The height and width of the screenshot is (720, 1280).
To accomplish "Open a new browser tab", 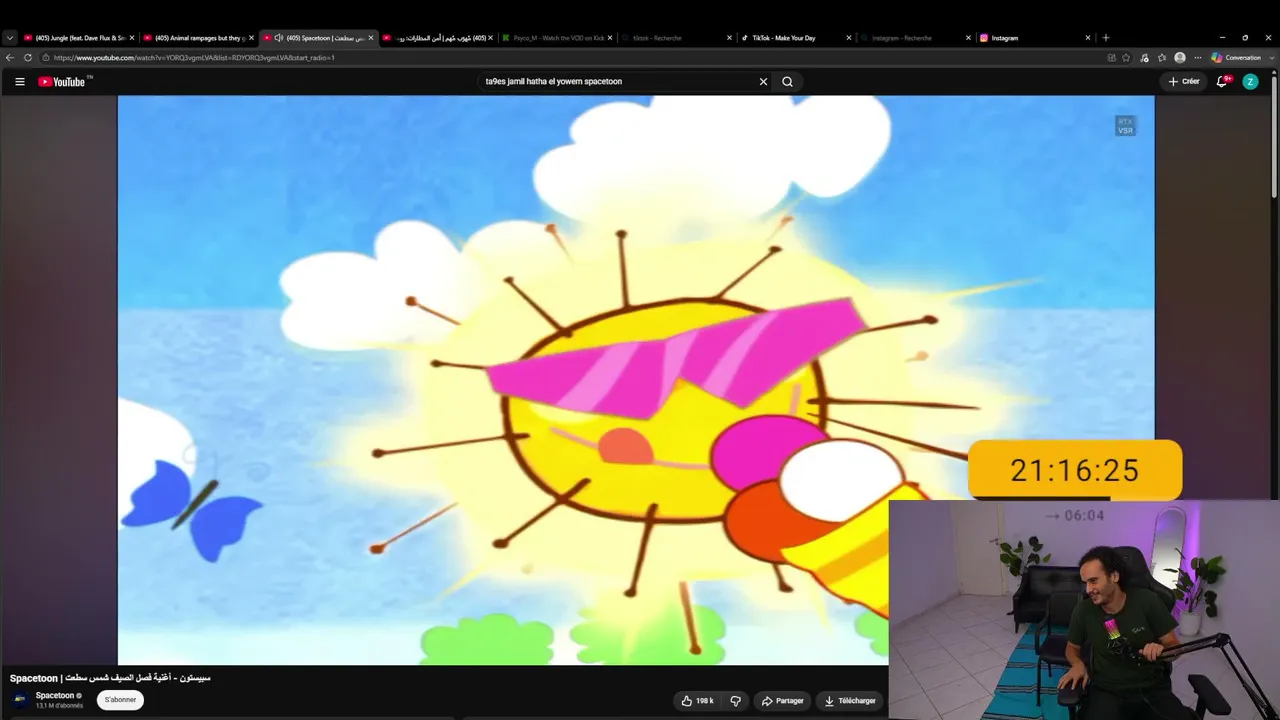I will (x=1105, y=38).
